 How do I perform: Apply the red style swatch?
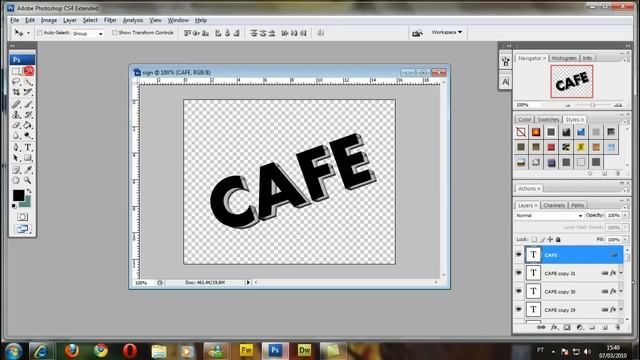tap(551, 147)
